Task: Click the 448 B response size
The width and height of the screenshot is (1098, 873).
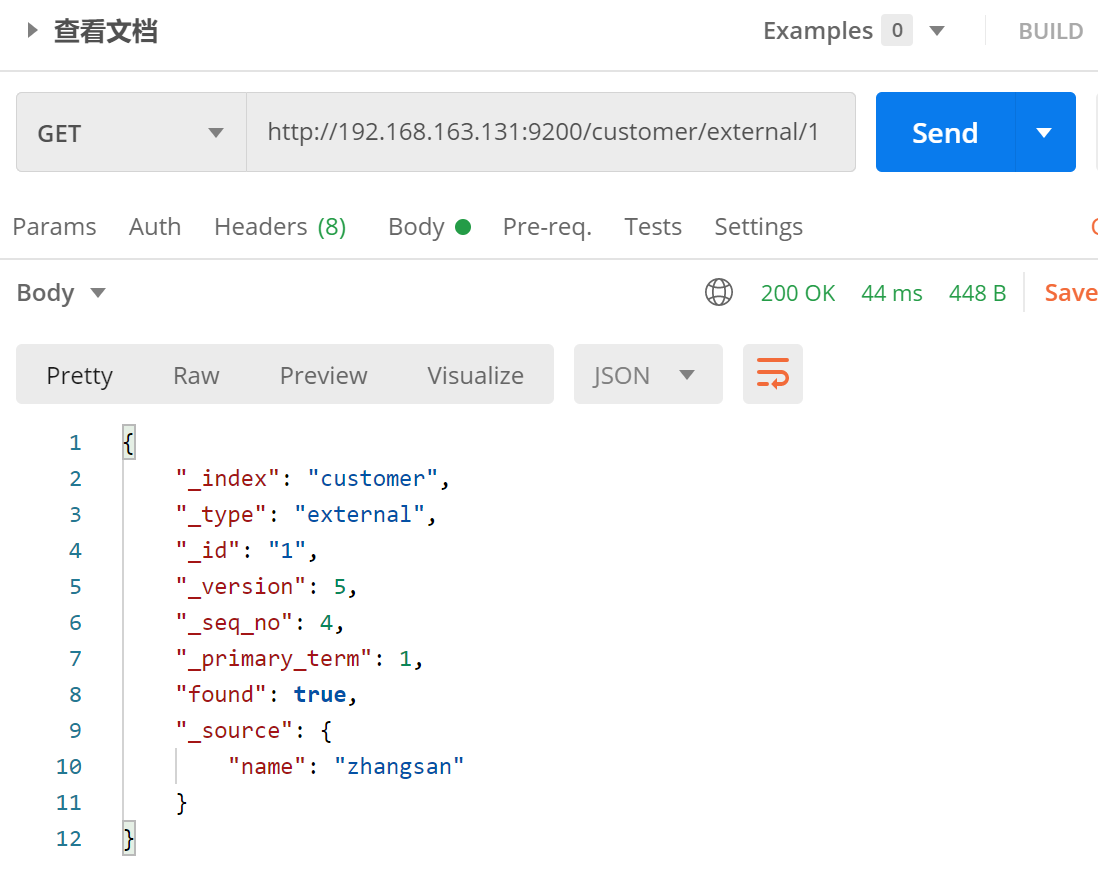Action: coord(977,293)
